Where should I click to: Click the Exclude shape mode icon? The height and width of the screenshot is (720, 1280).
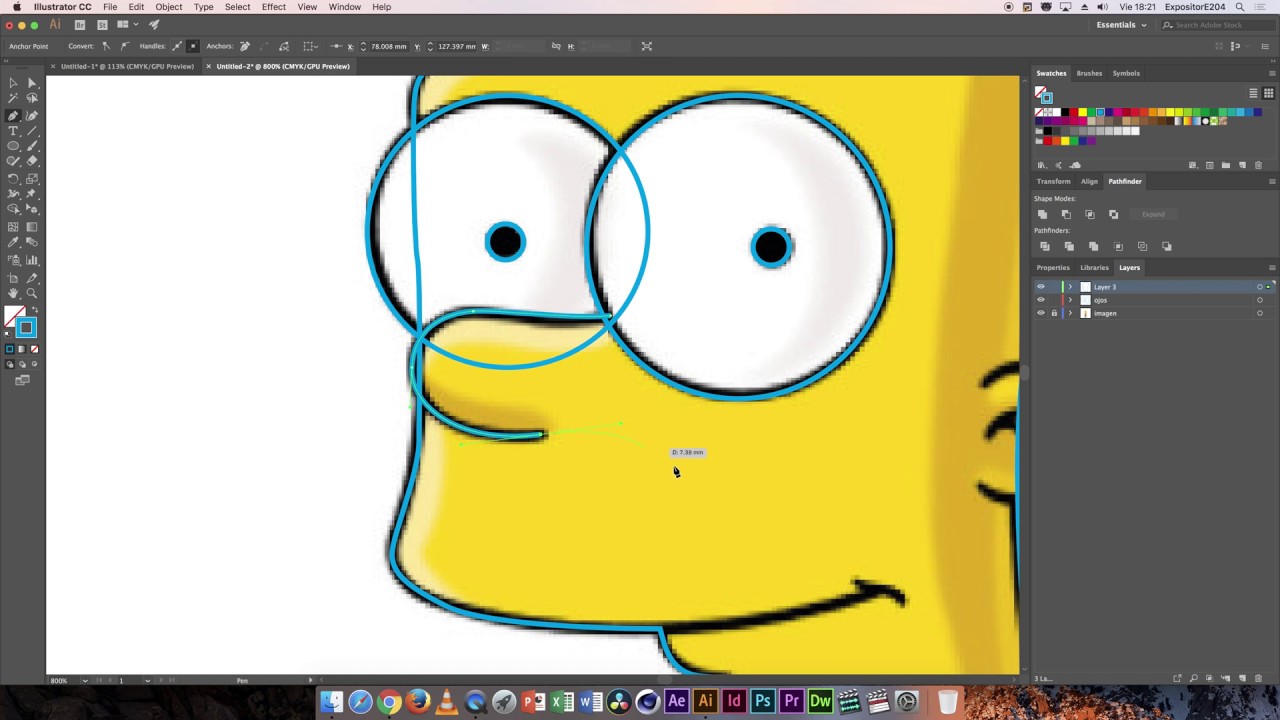1114,214
